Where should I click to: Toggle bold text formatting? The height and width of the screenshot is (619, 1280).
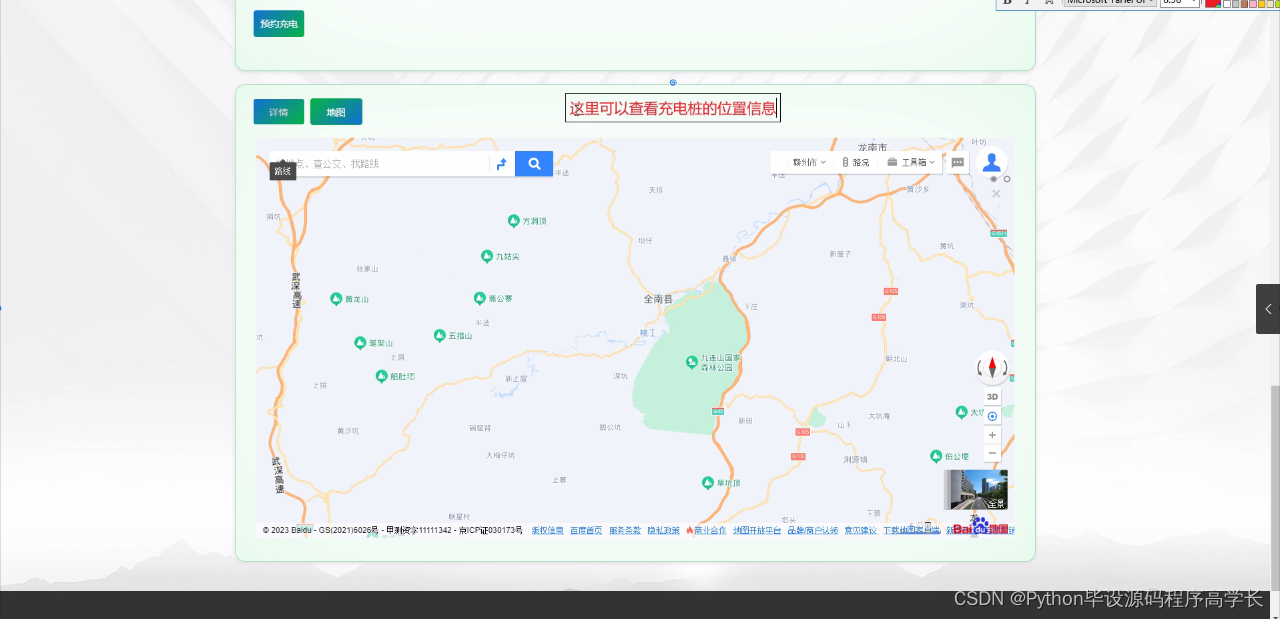(1008, 3)
